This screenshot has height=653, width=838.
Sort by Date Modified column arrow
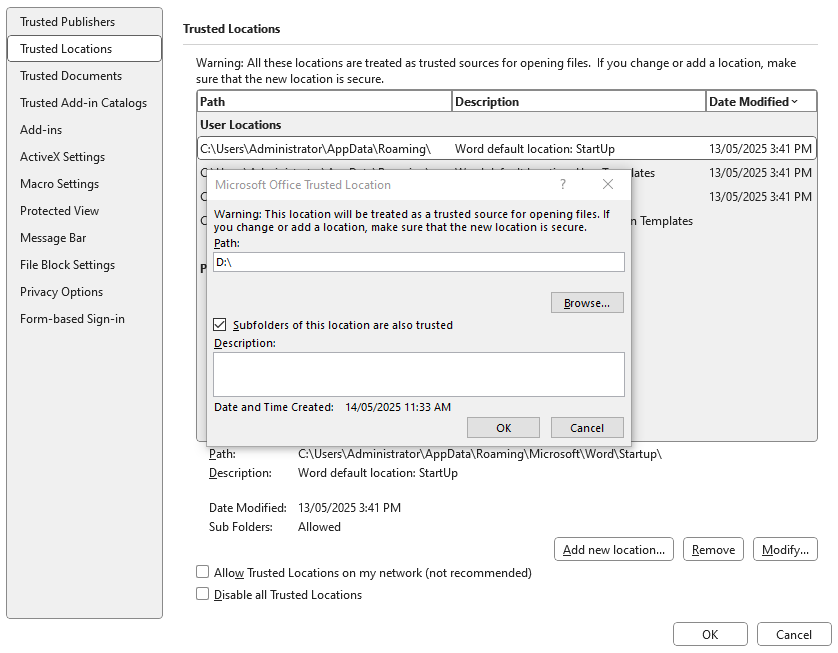coord(795,101)
